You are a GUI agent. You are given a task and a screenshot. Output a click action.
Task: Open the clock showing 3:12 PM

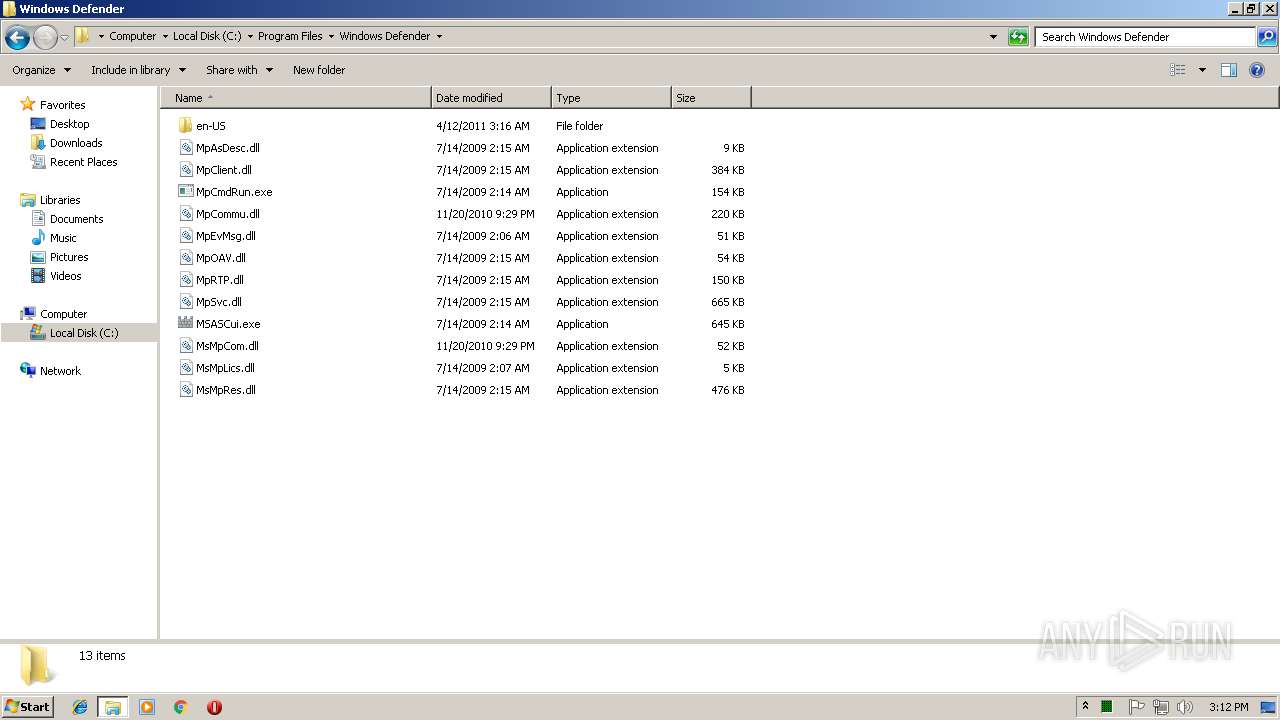click(1228, 707)
